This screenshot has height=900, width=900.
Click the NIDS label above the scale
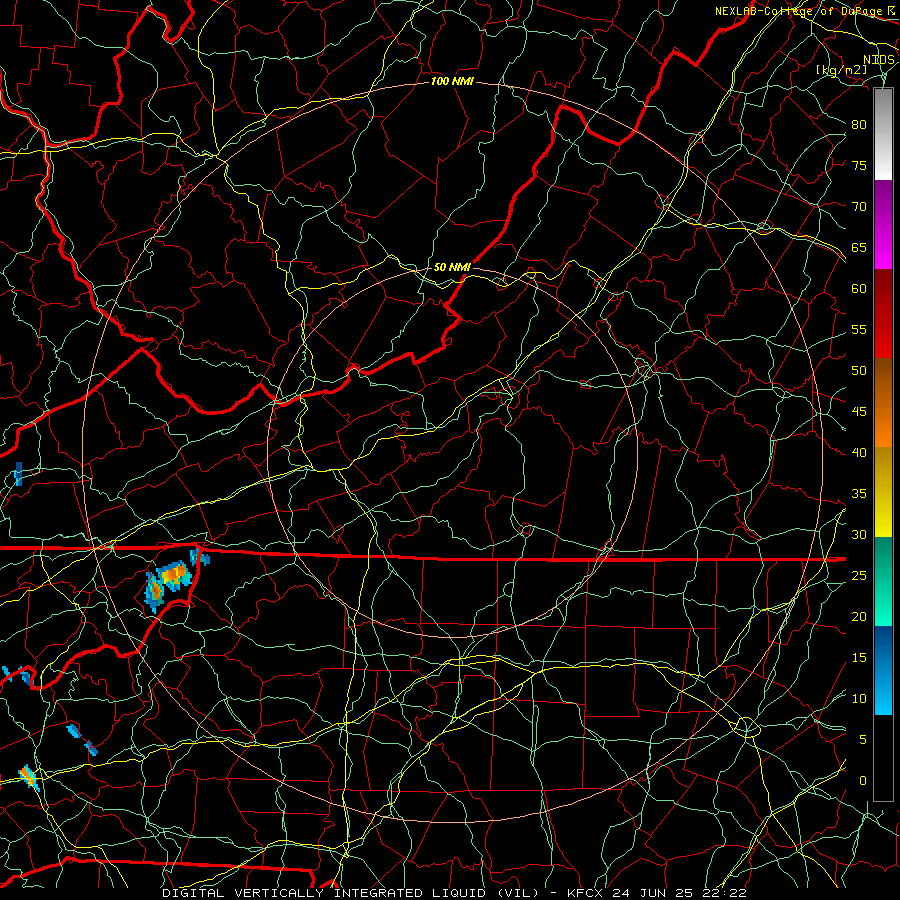pos(878,60)
